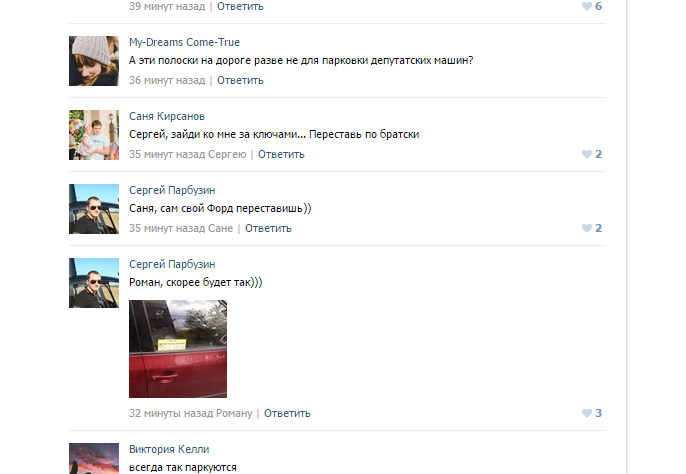
Task: Like Саня Кирсанов's comment heart icon
Action: click(x=587, y=154)
